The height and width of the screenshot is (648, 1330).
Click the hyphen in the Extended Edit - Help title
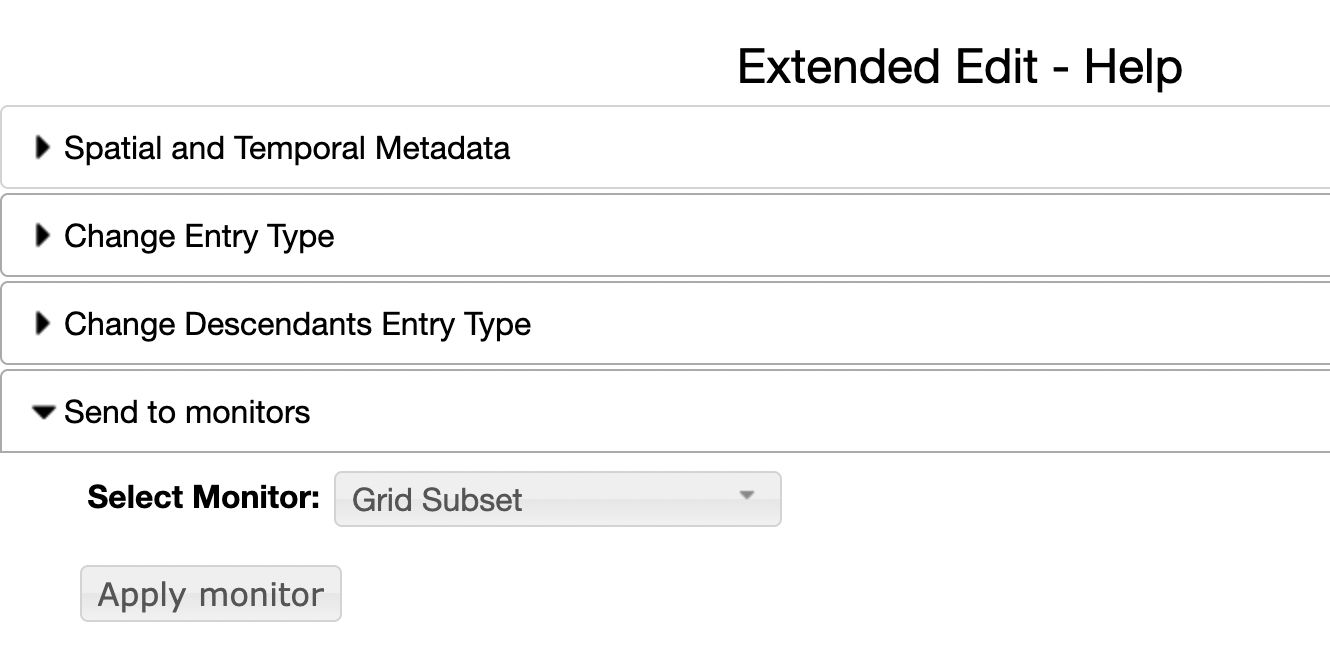[1061, 70]
